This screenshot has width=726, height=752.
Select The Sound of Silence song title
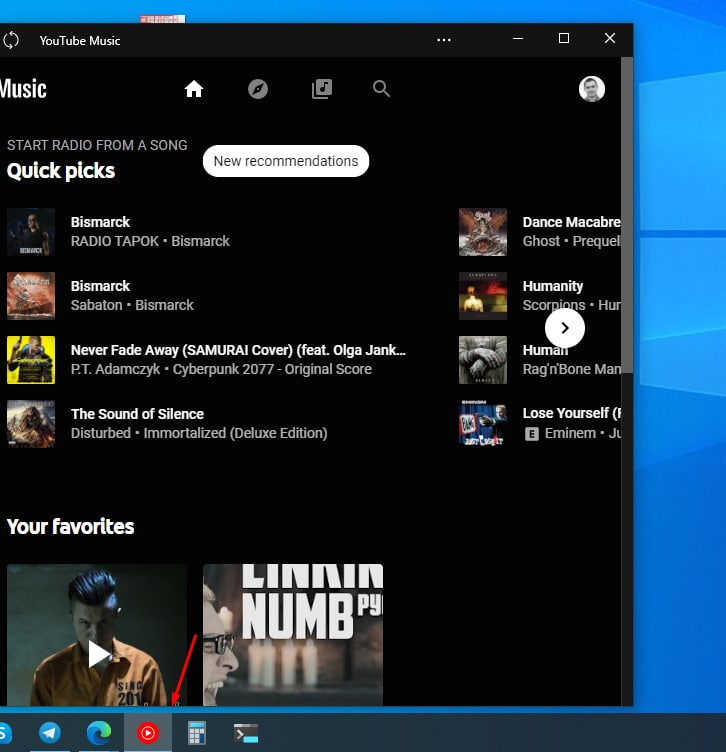[x=137, y=414]
